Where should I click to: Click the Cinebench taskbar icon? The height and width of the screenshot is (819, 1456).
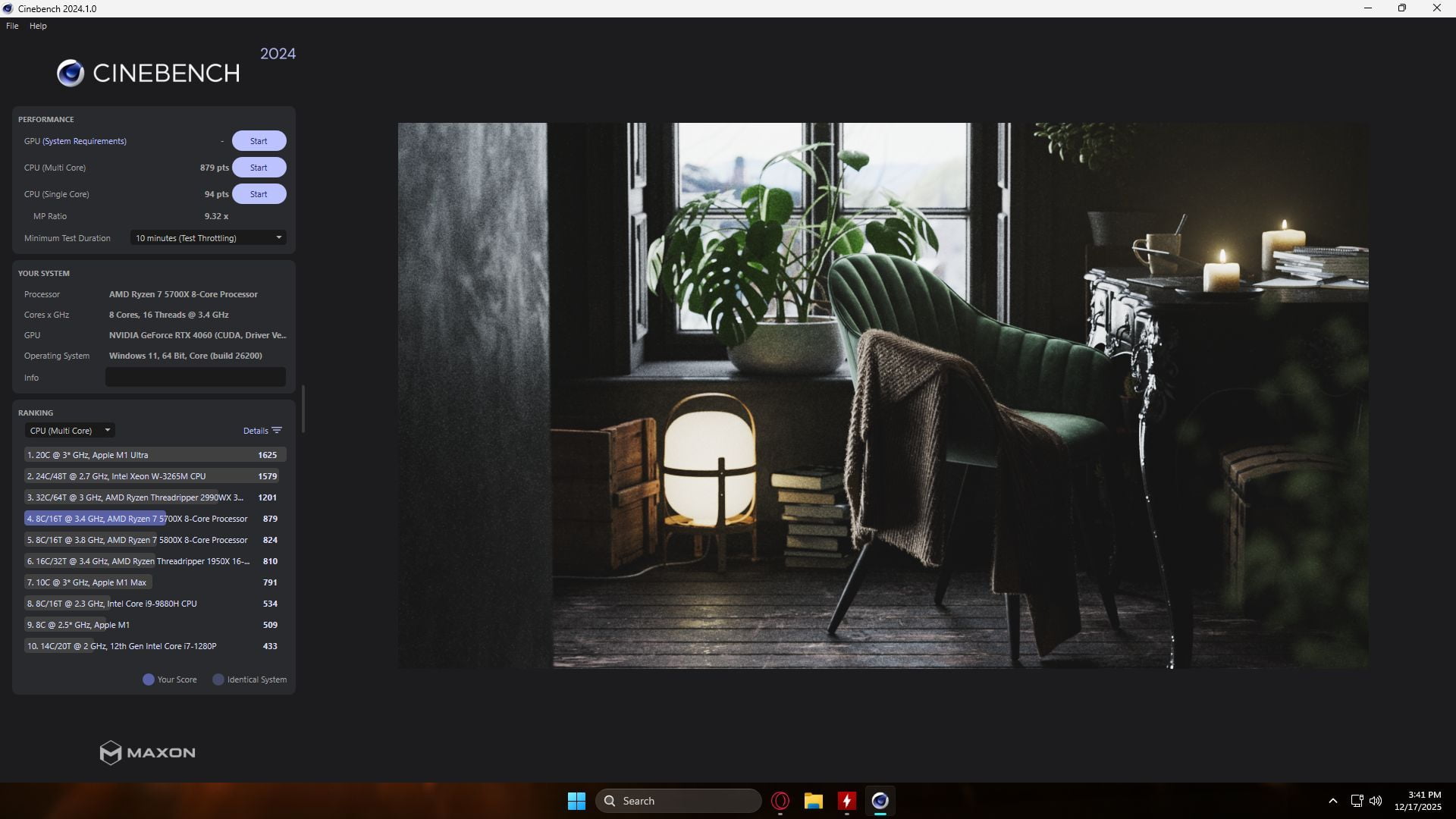880,801
